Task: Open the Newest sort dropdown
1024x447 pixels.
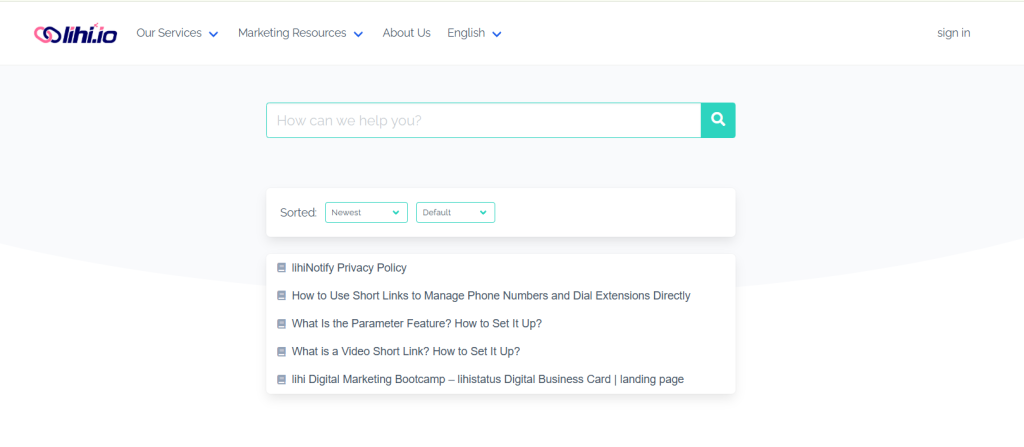Action: pyautogui.click(x=366, y=212)
